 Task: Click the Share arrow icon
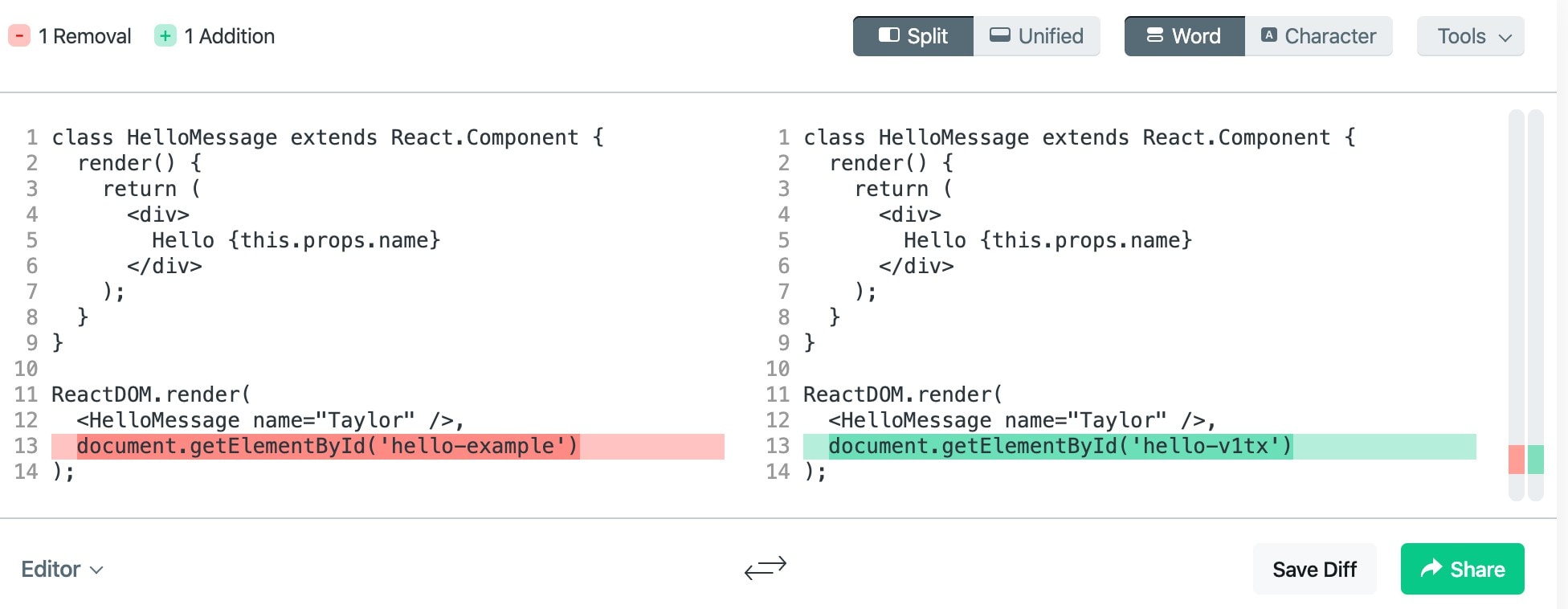(x=1431, y=569)
